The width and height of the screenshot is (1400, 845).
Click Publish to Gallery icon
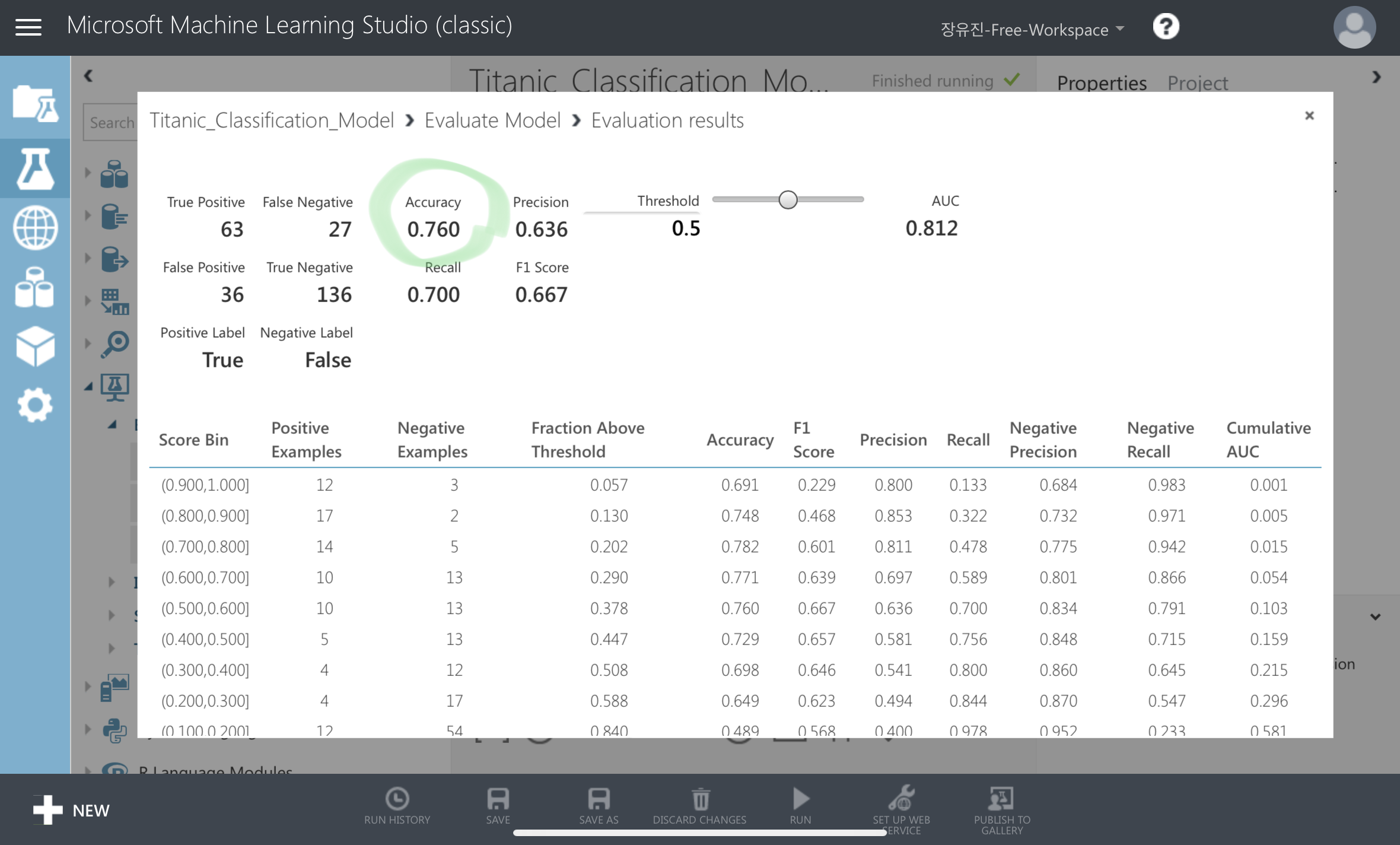point(1001,798)
